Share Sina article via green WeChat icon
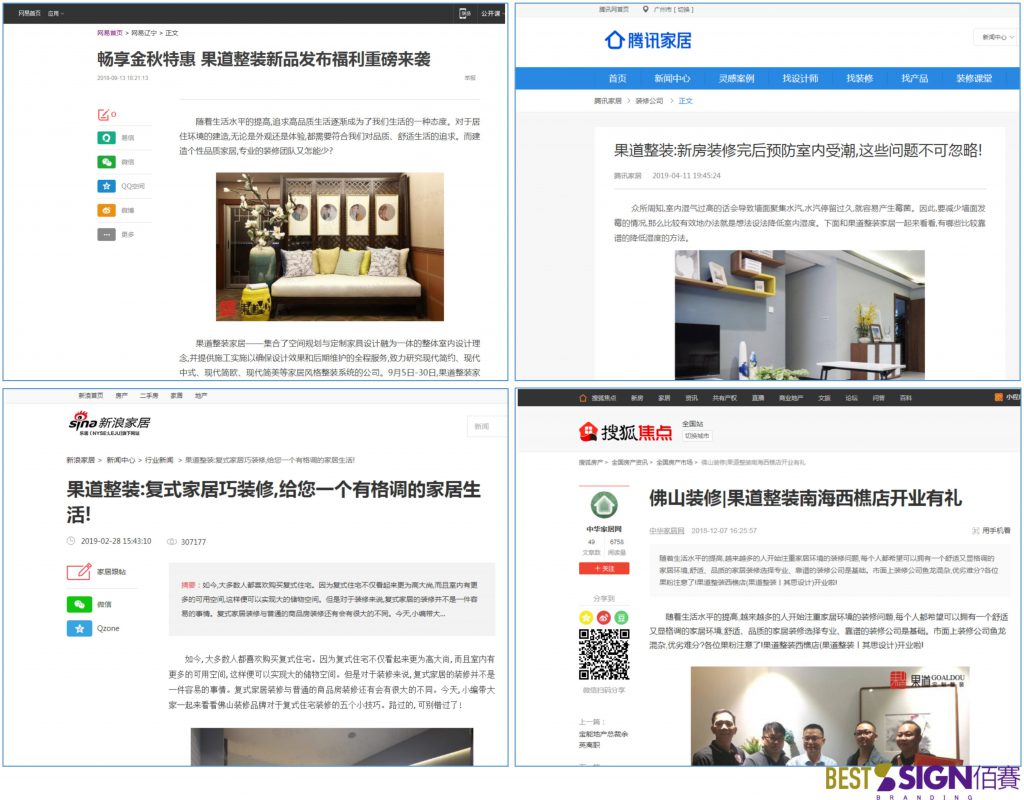The width and height of the screenshot is (1024, 800). click(79, 604)
